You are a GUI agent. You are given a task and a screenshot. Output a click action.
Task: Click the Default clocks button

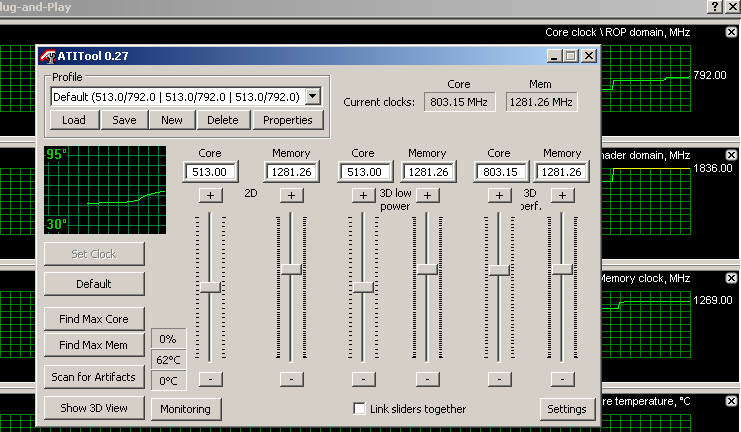94,284
